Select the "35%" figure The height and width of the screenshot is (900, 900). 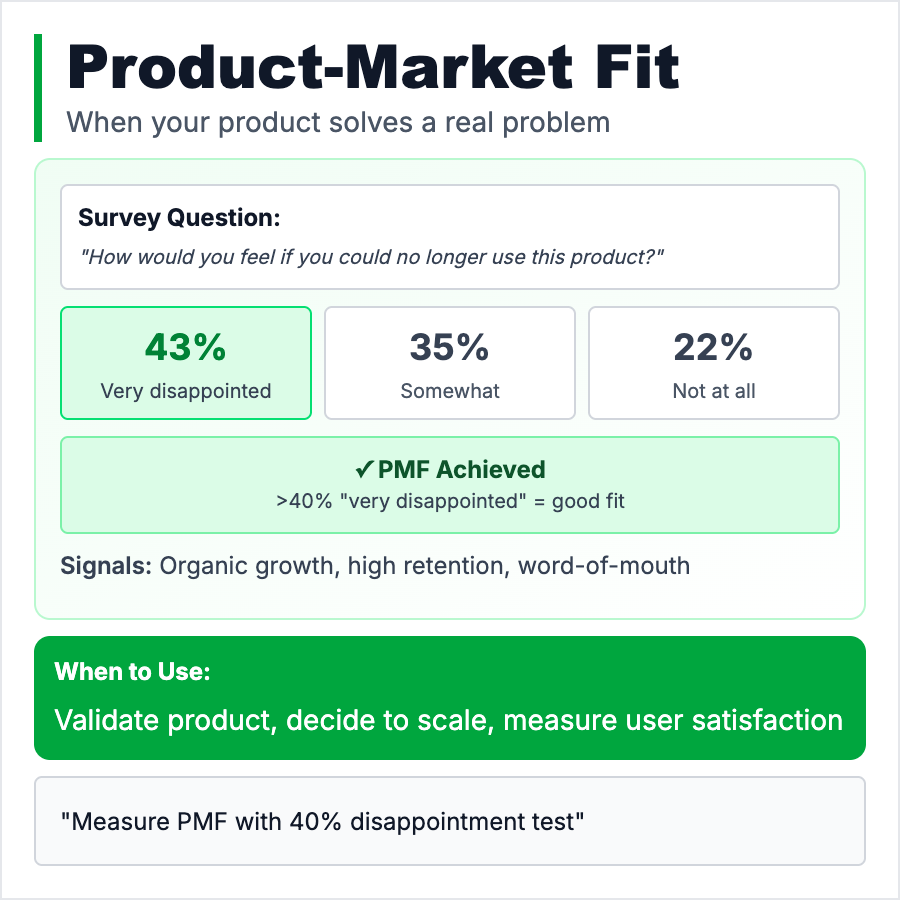point(449,347)
